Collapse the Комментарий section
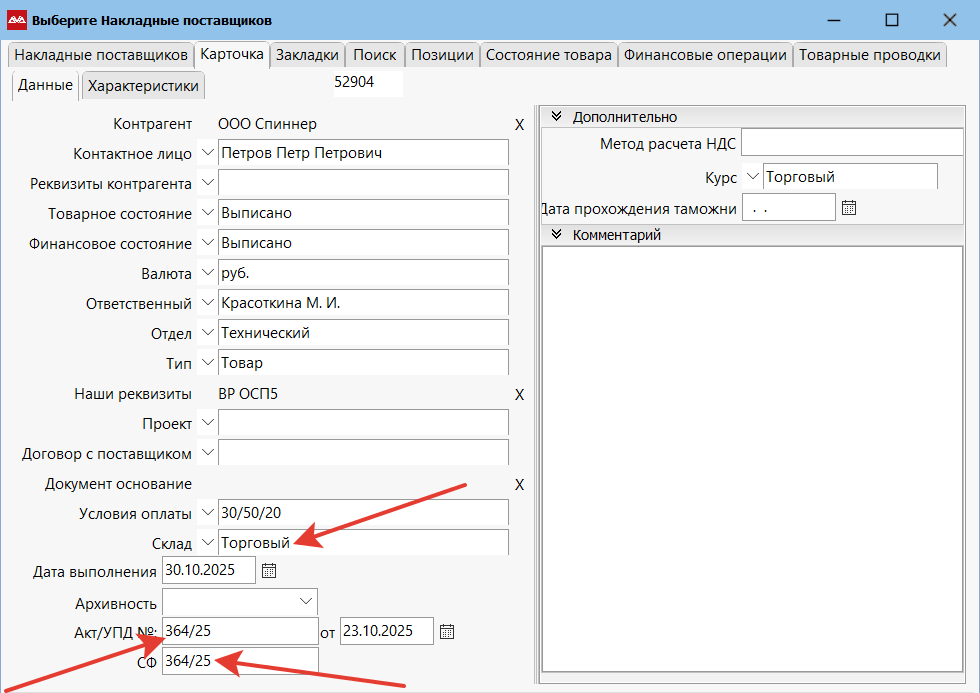Image resolution: width=980 pixels, height=693 pixels. click(x=557, y=236)
